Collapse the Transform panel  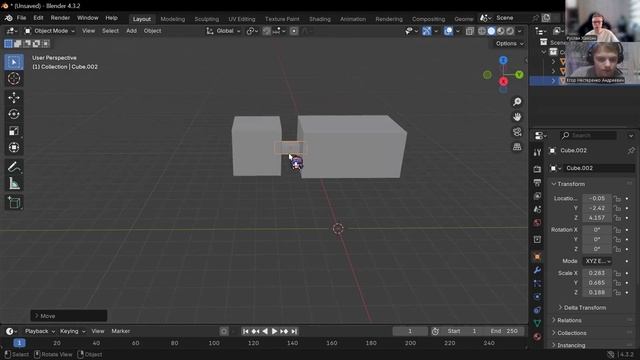568,184
